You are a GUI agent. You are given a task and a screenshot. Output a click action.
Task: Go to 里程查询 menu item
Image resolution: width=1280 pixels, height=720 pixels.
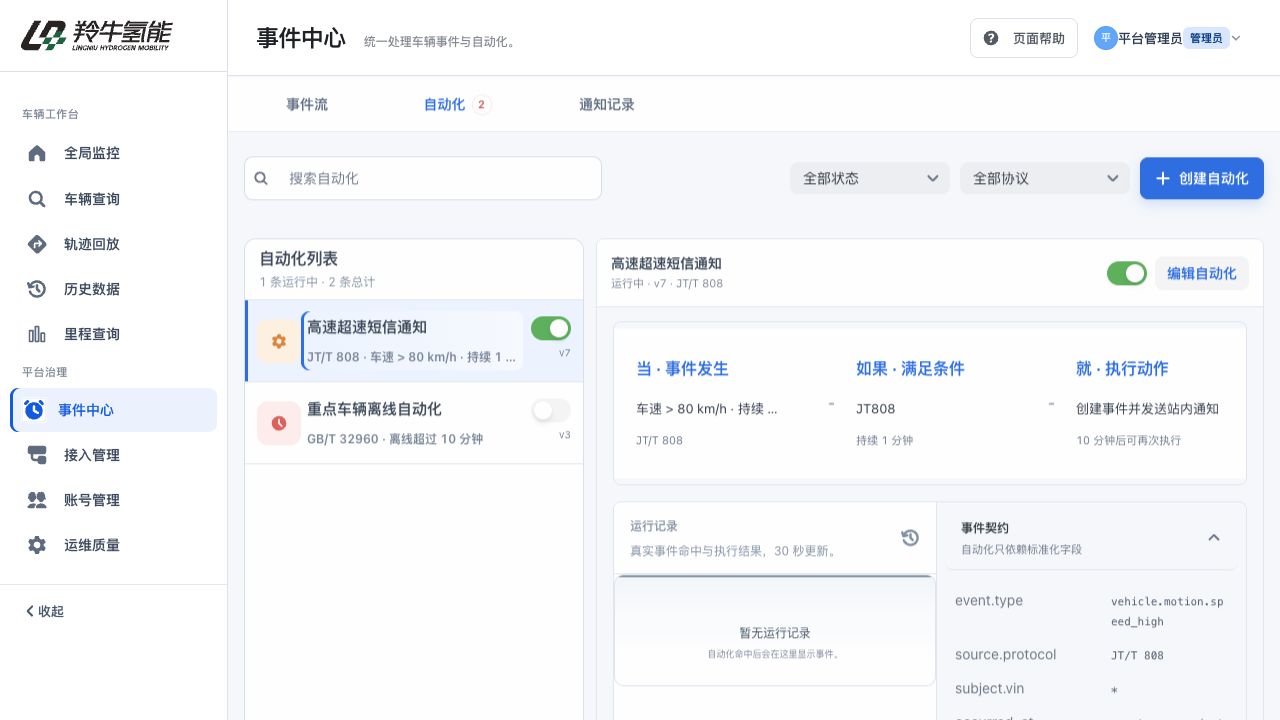(x=113, y=334)
